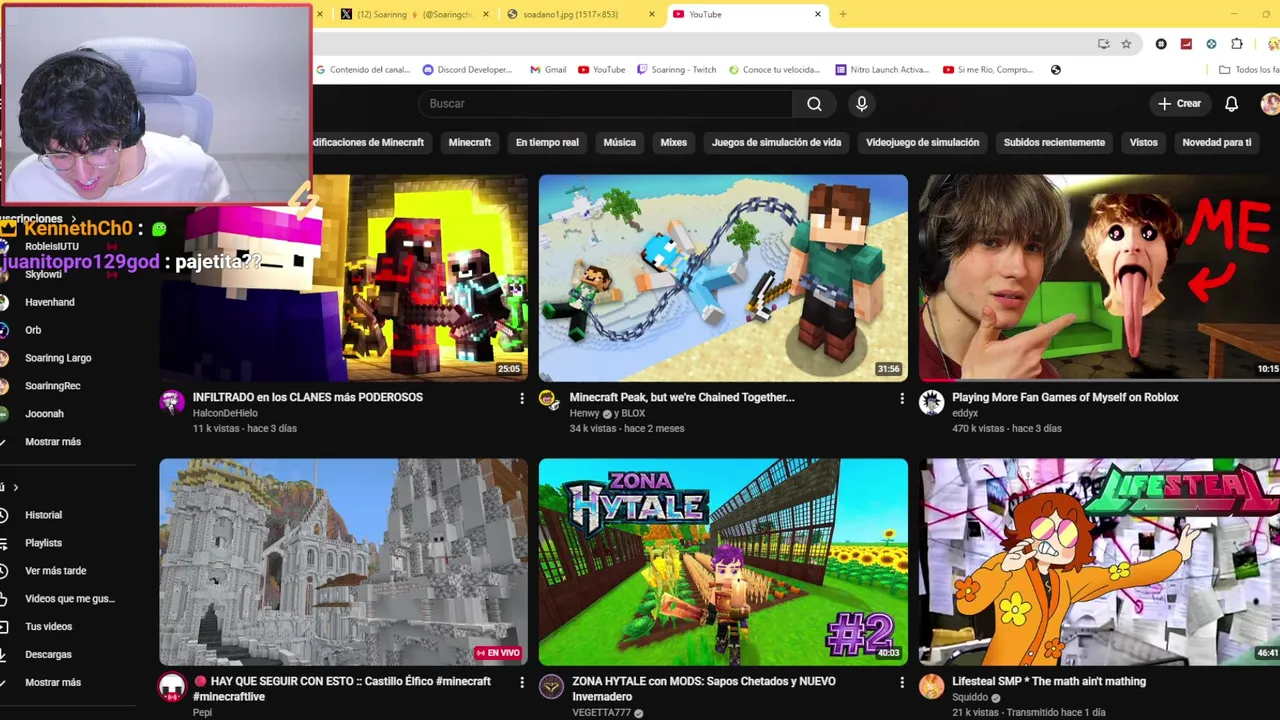Play Castillo Élfico live stream thumbnail

click(x=343, y=562)
